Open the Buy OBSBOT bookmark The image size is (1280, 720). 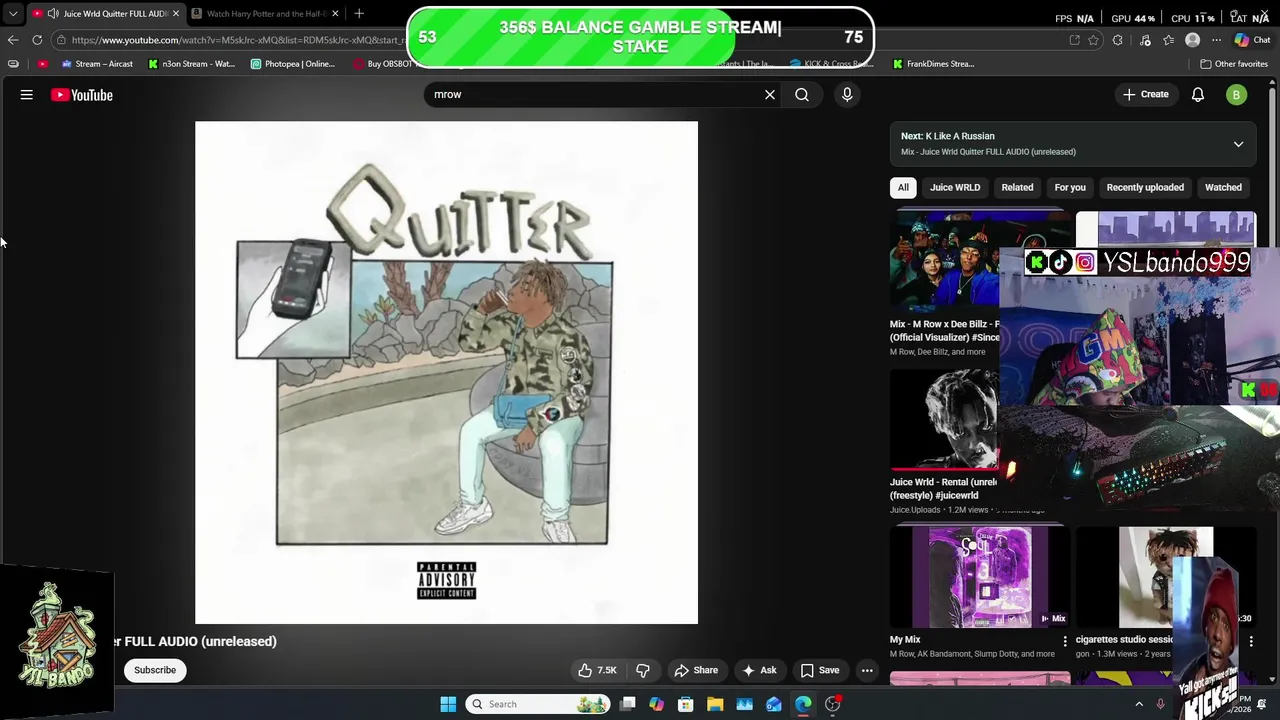[x=388, y=64]
